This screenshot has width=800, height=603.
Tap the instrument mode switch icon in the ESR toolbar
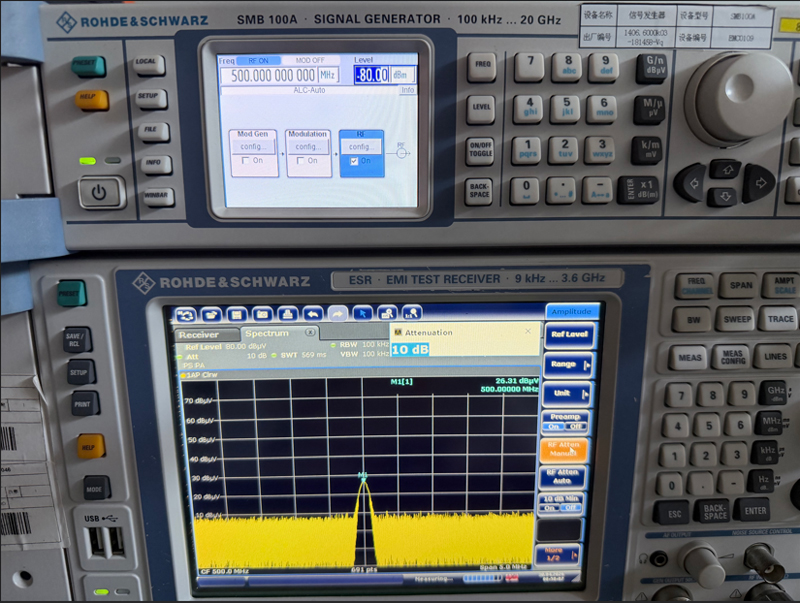(x=186, y=315)
